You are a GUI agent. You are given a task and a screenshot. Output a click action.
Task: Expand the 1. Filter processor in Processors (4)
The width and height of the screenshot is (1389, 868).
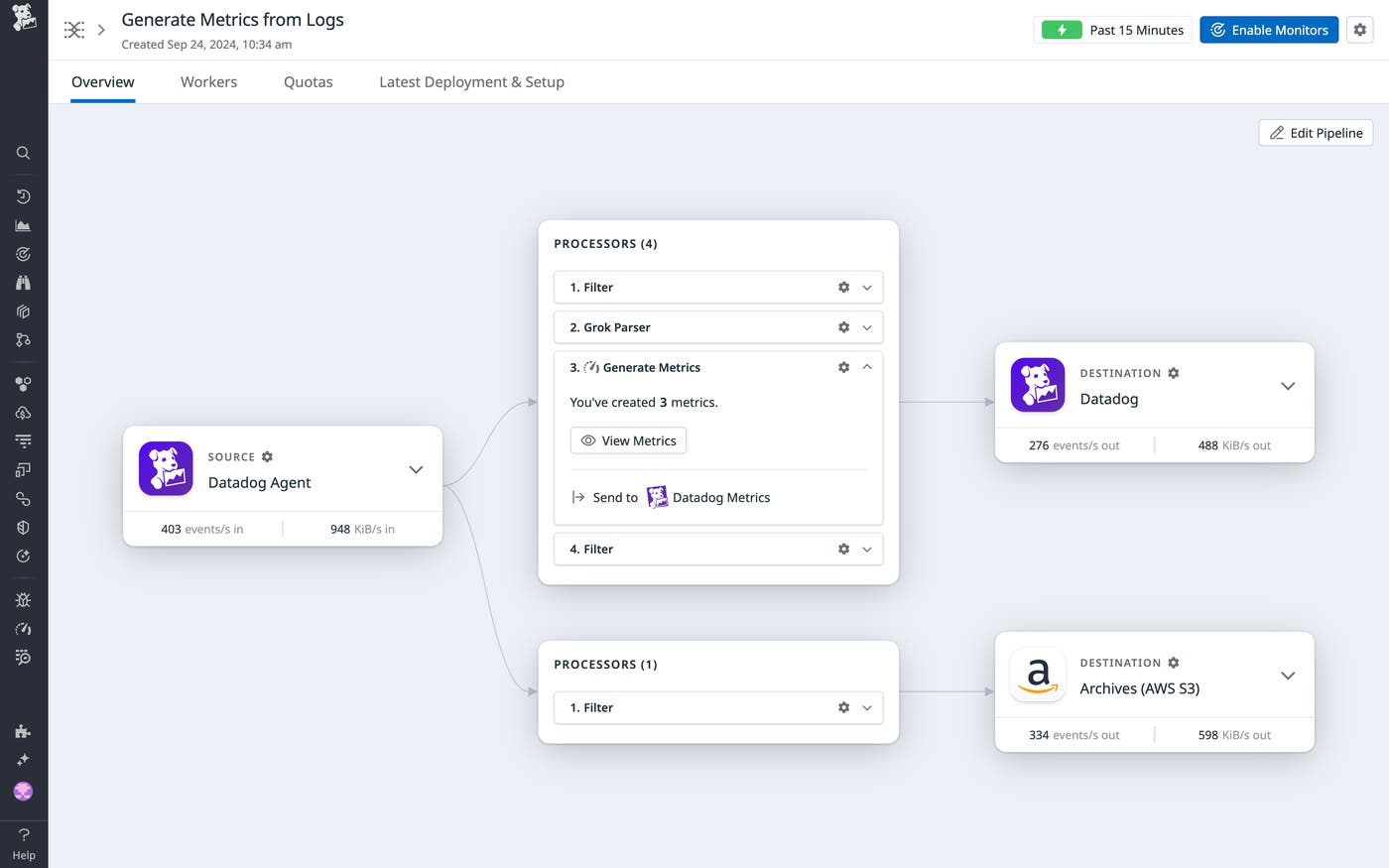[867, 288]
